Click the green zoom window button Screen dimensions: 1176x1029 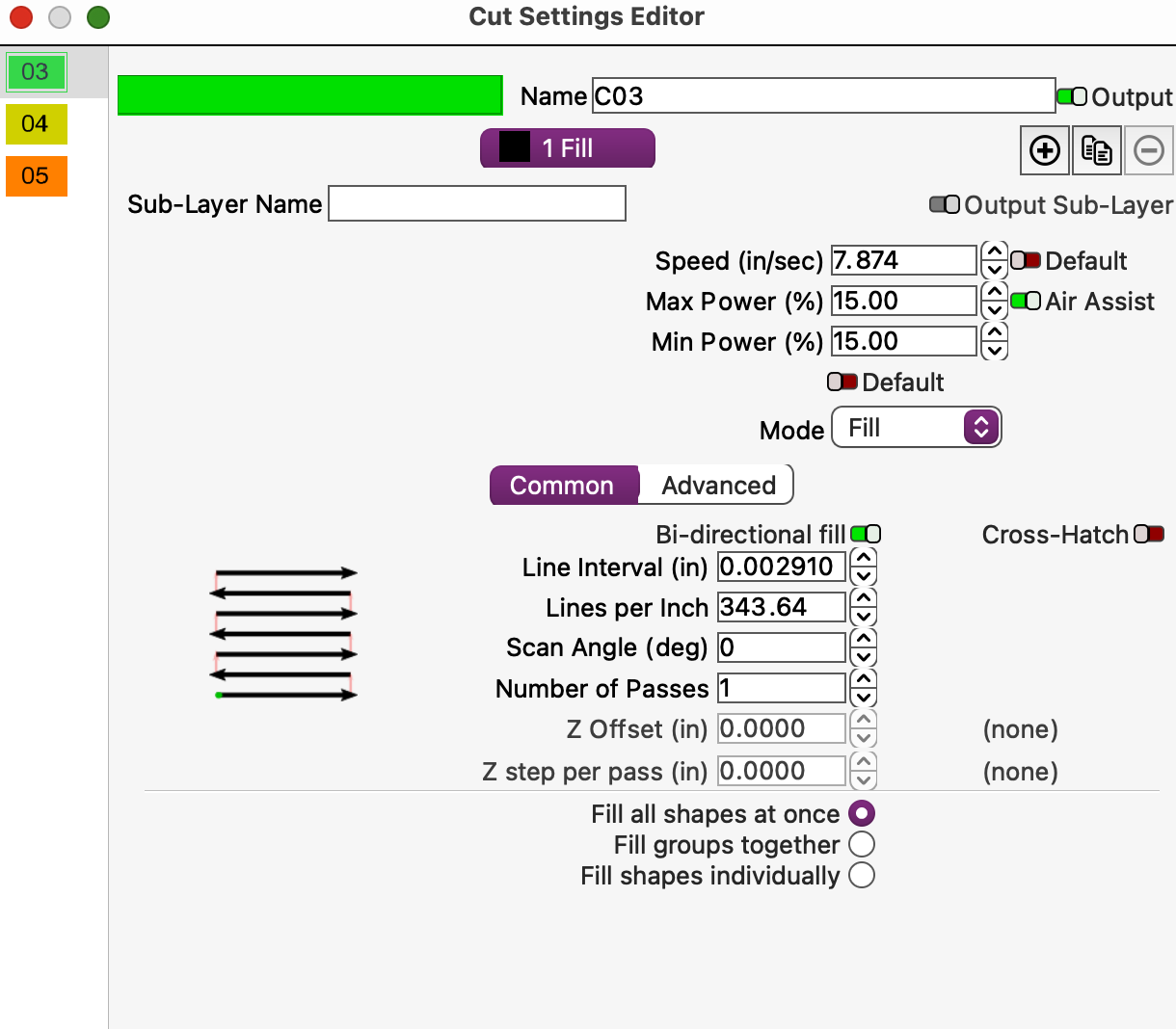click(98, 17)
